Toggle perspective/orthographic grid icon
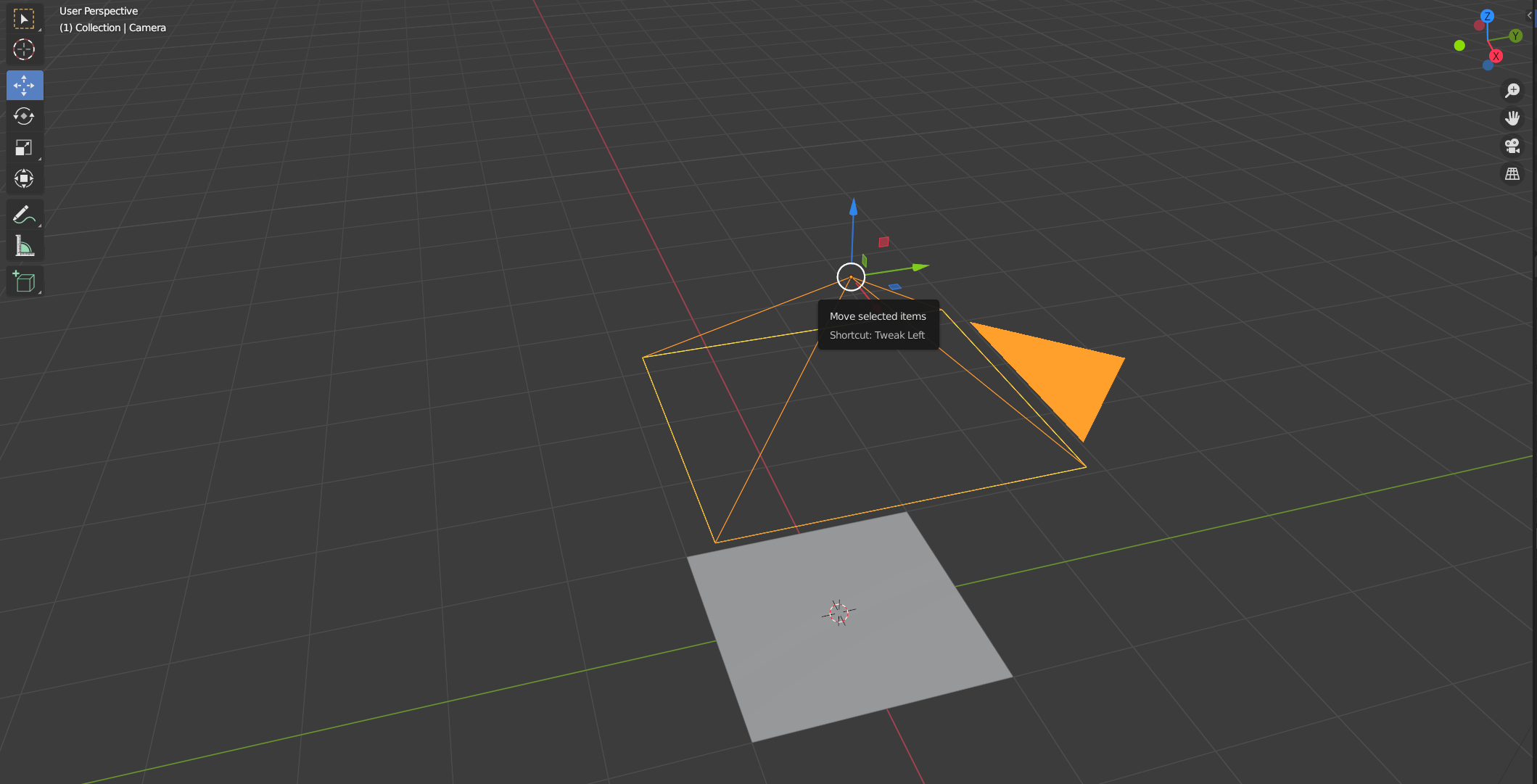This screenshot has width=1537, height=784. click(1512, 174)
